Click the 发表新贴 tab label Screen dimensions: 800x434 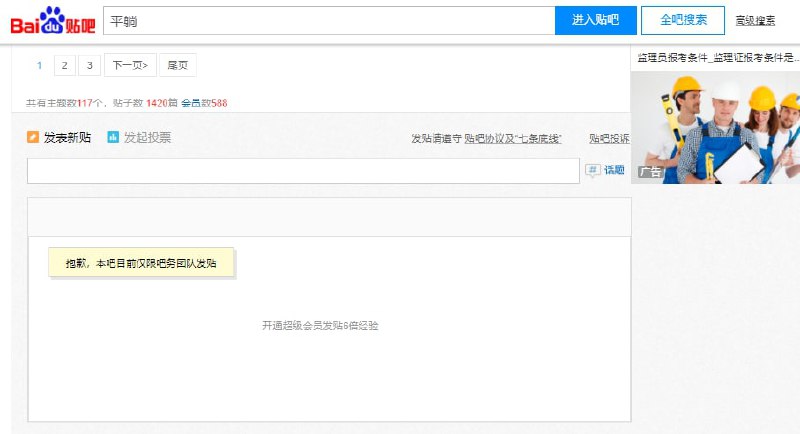pyautogui.click(x=67, y=138)
